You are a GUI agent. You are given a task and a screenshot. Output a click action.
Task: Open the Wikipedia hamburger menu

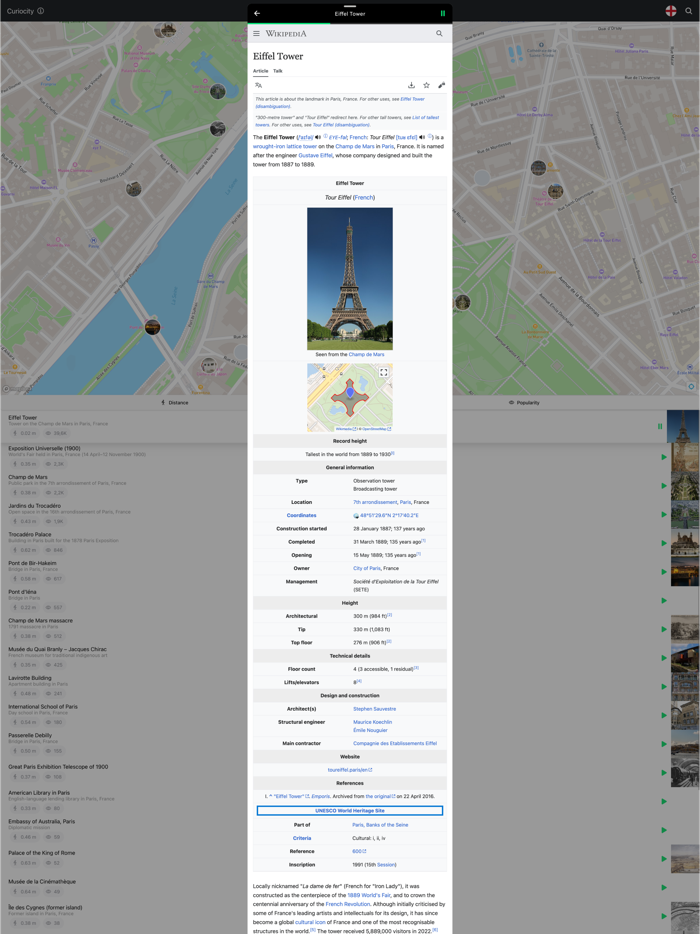click(256, 34)
